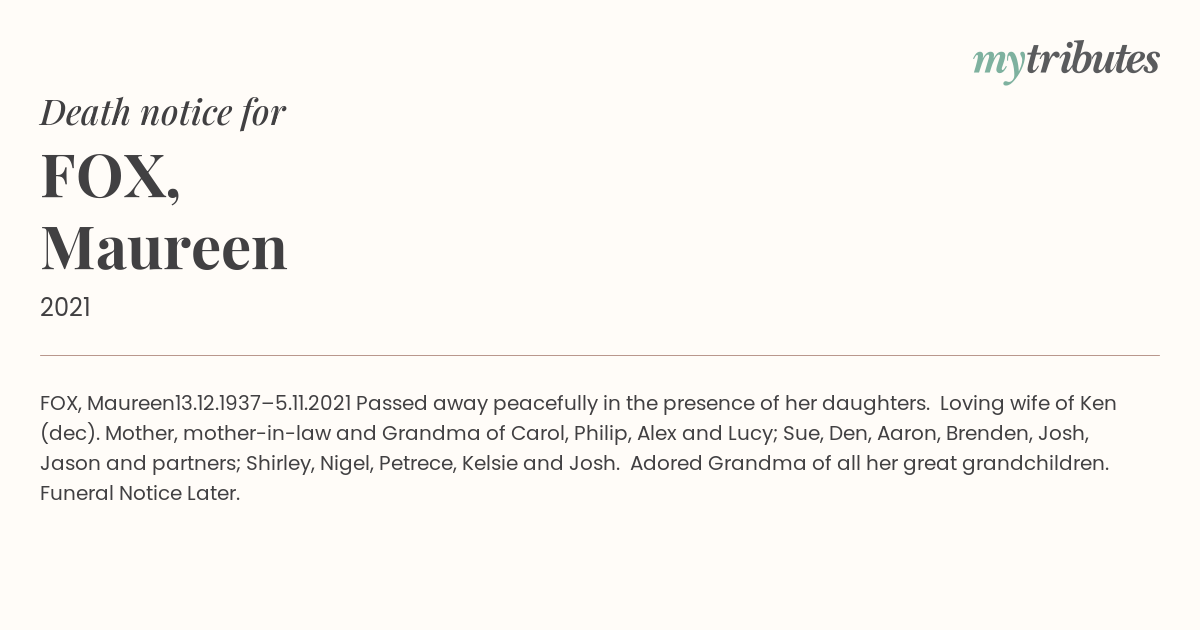Click the "Funeral Notice Later." sentence
The width and height of the screenshot is (1200, 630).
pyautogui.click(x=140, y=494)
